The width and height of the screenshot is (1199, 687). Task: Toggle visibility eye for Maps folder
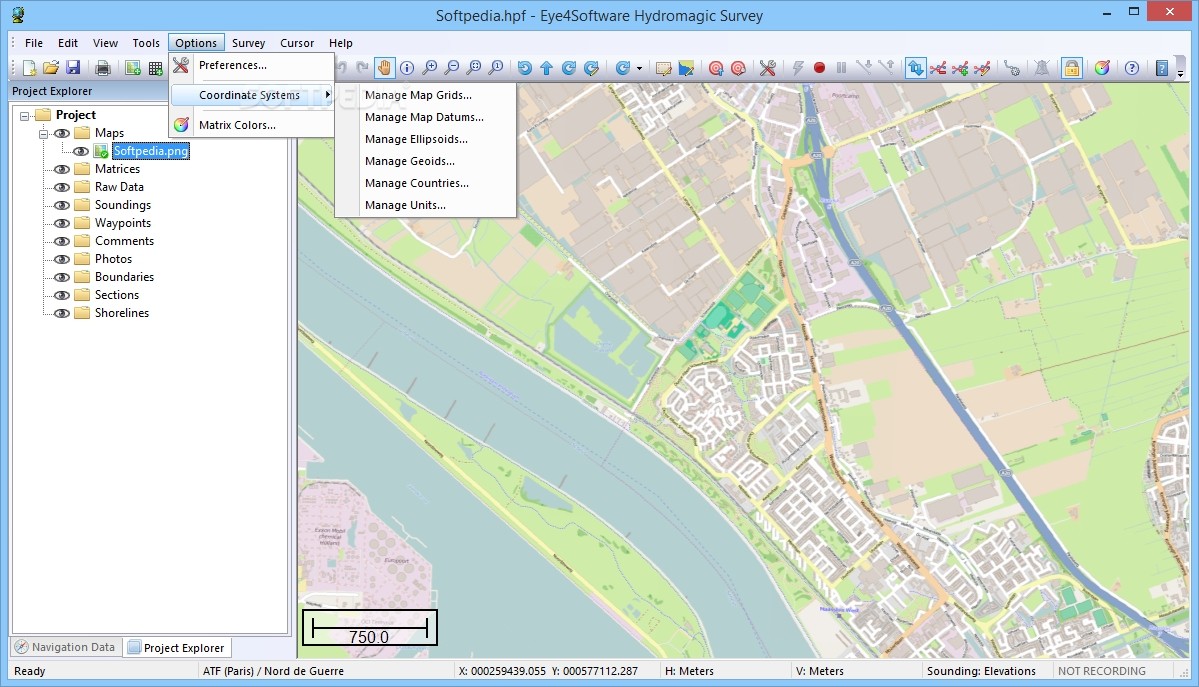tap(62, 133)
